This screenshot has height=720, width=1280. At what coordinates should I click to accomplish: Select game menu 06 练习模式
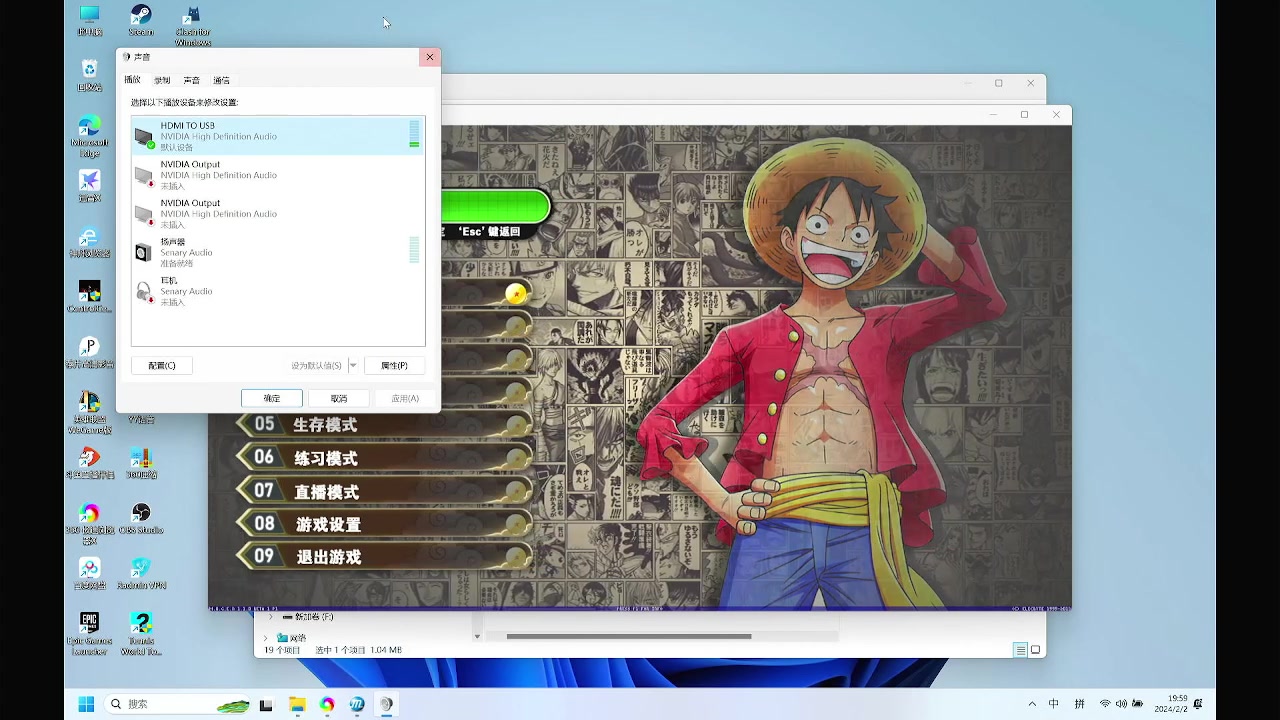(383, 458)
